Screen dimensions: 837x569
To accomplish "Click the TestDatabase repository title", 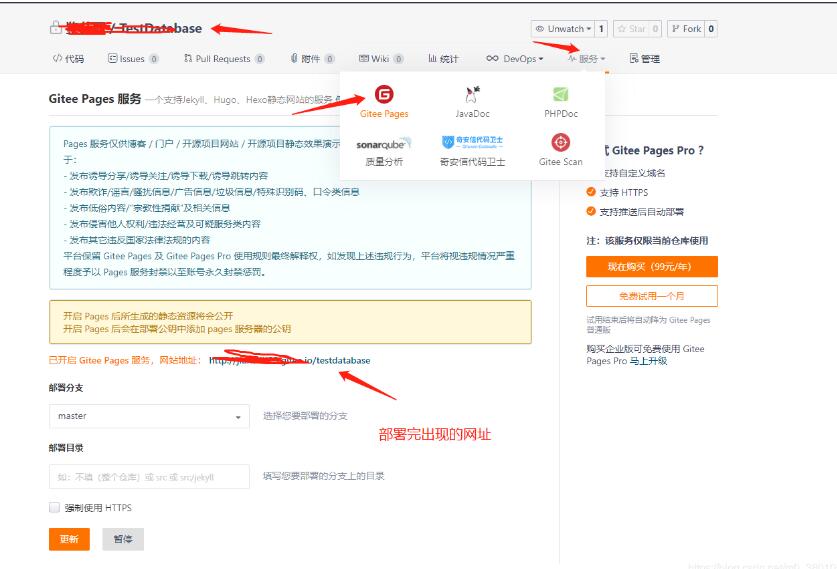I will click(x=159, y=28).
